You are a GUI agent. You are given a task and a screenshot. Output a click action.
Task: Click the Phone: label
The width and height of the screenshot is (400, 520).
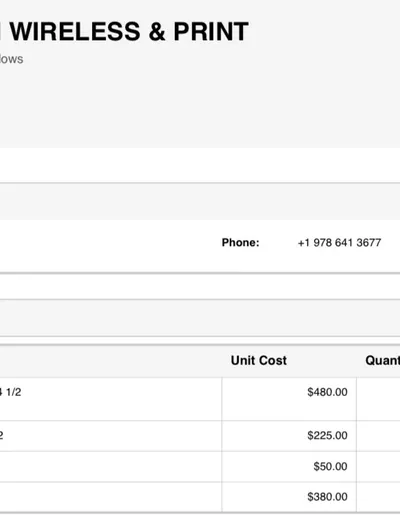[240, 242]
